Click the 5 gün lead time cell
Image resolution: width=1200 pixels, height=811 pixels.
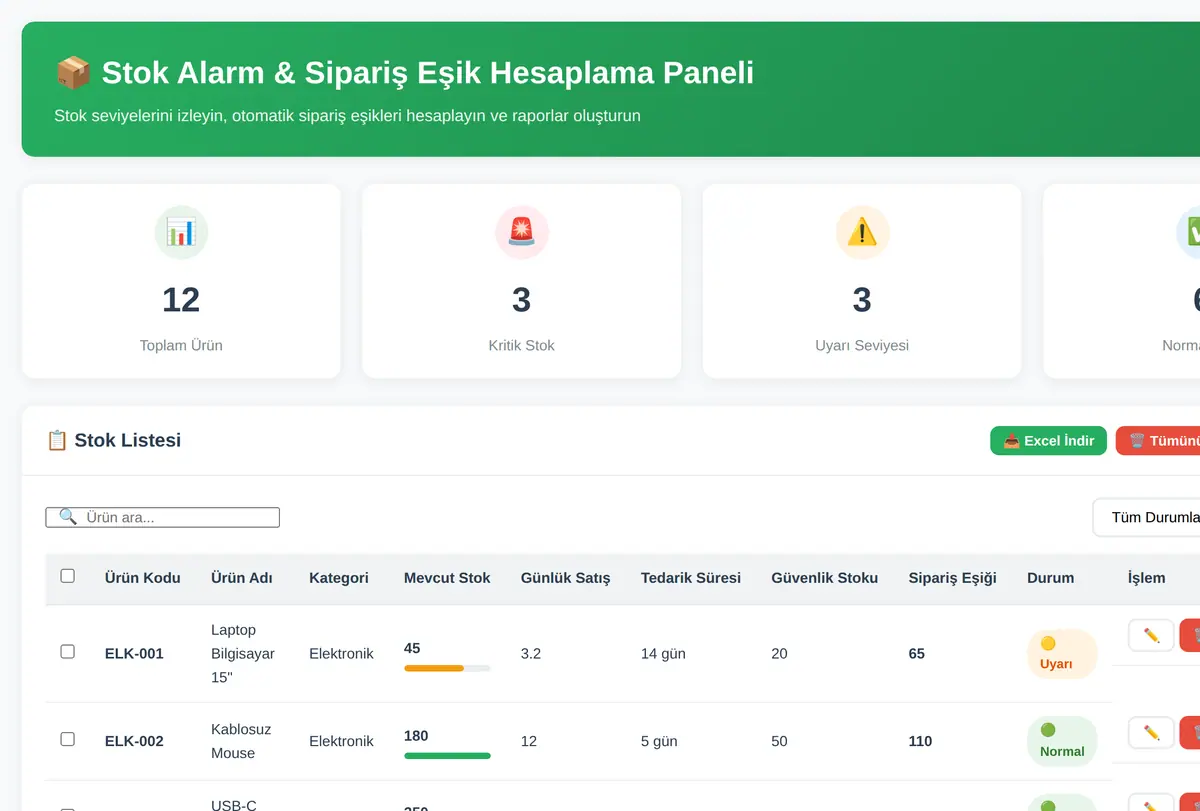click(659, 741)
